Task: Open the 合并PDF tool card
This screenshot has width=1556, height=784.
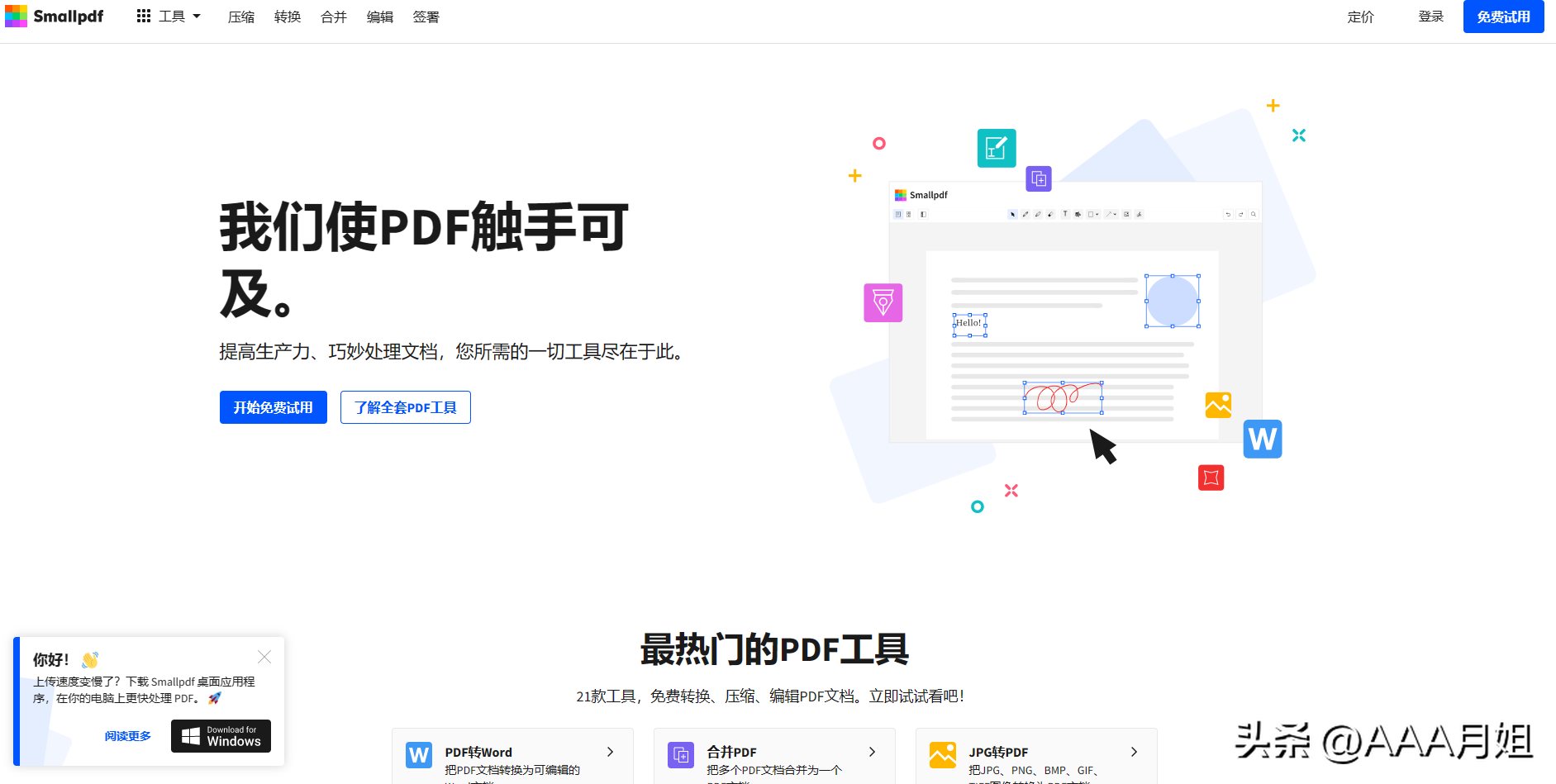Action: coord(774,756)
